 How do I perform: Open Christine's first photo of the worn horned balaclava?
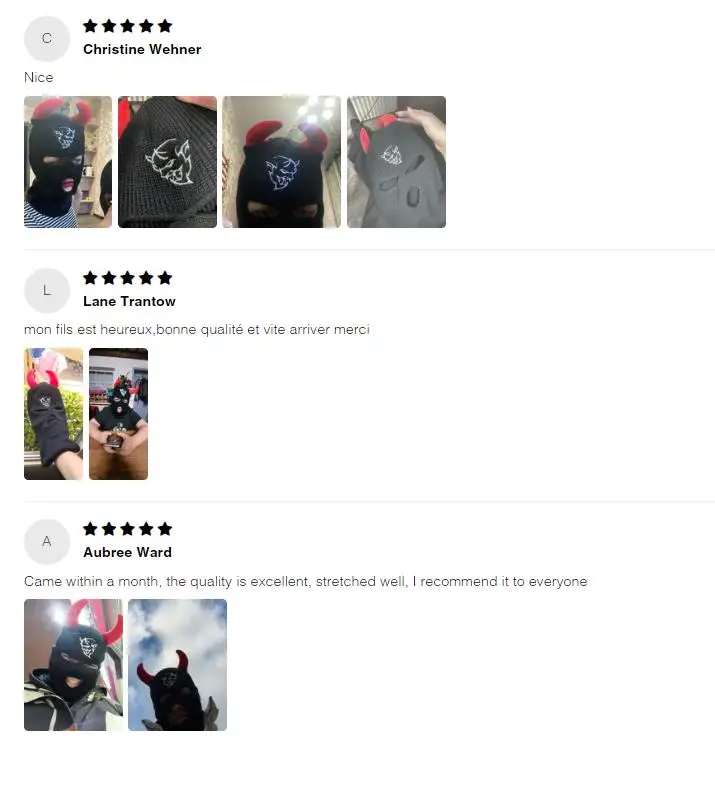point(68,162)
